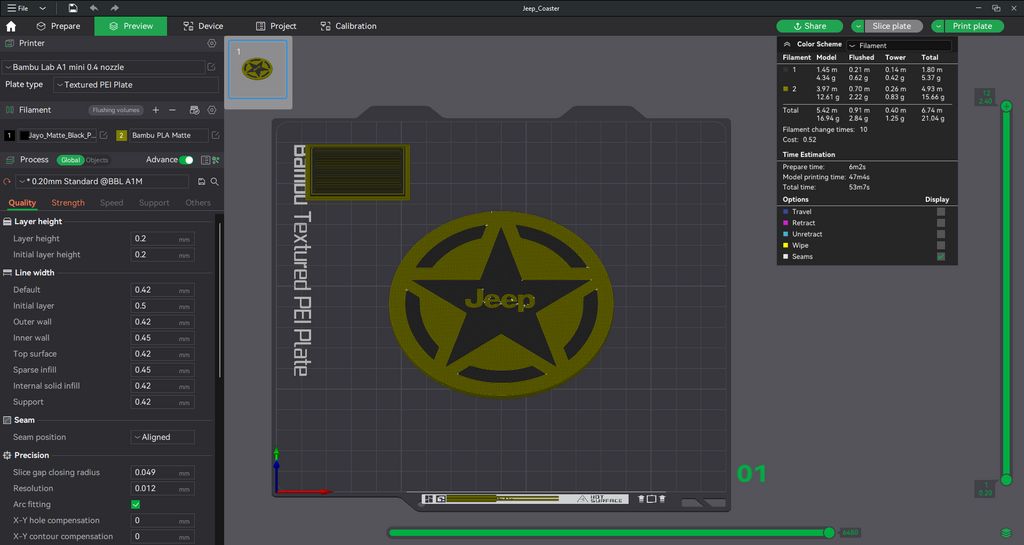
Task: Disable the Seams display checkbox
Action: [x=941, y=257]
